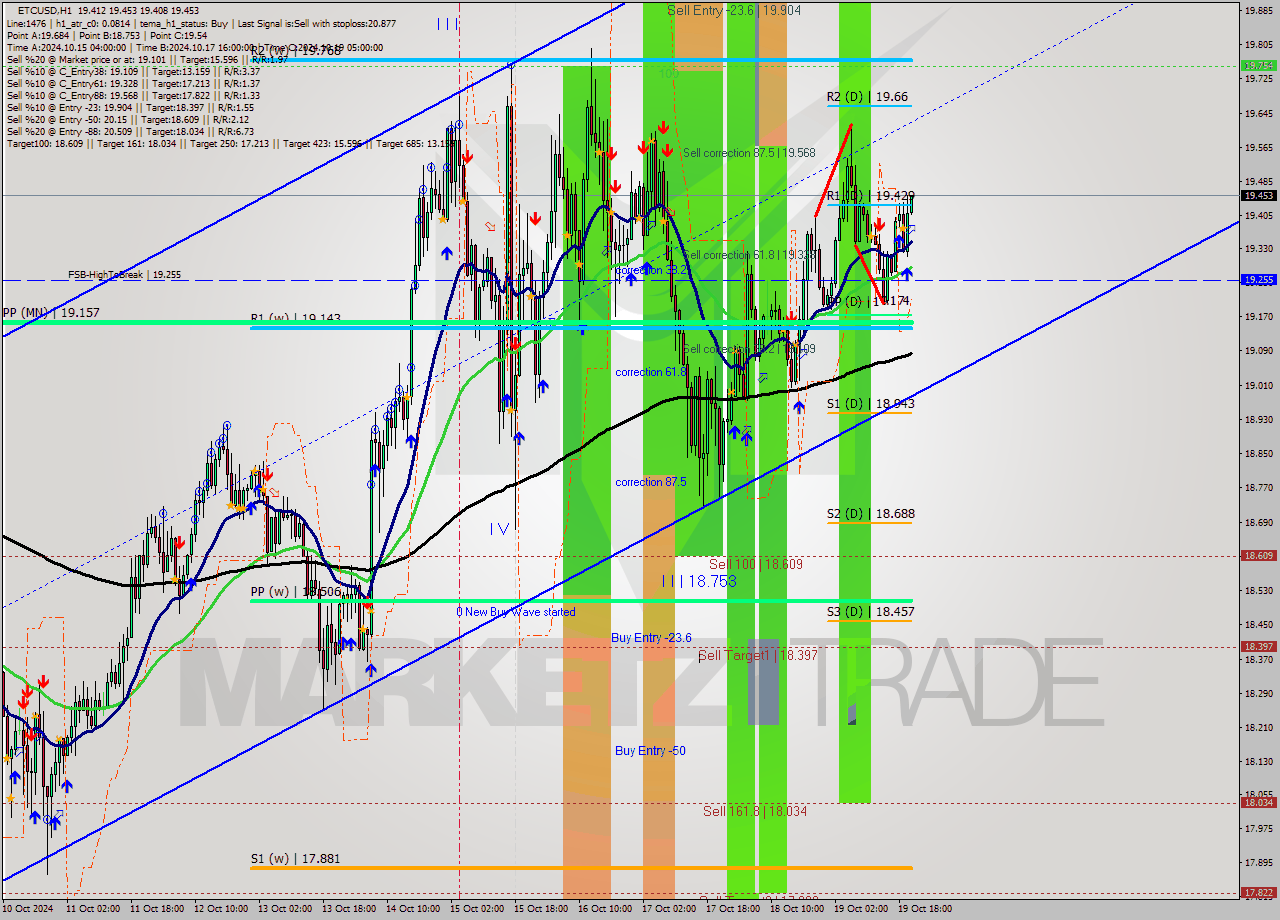Click the 'S2 (D) | 18.688' support label

point(870,514)
